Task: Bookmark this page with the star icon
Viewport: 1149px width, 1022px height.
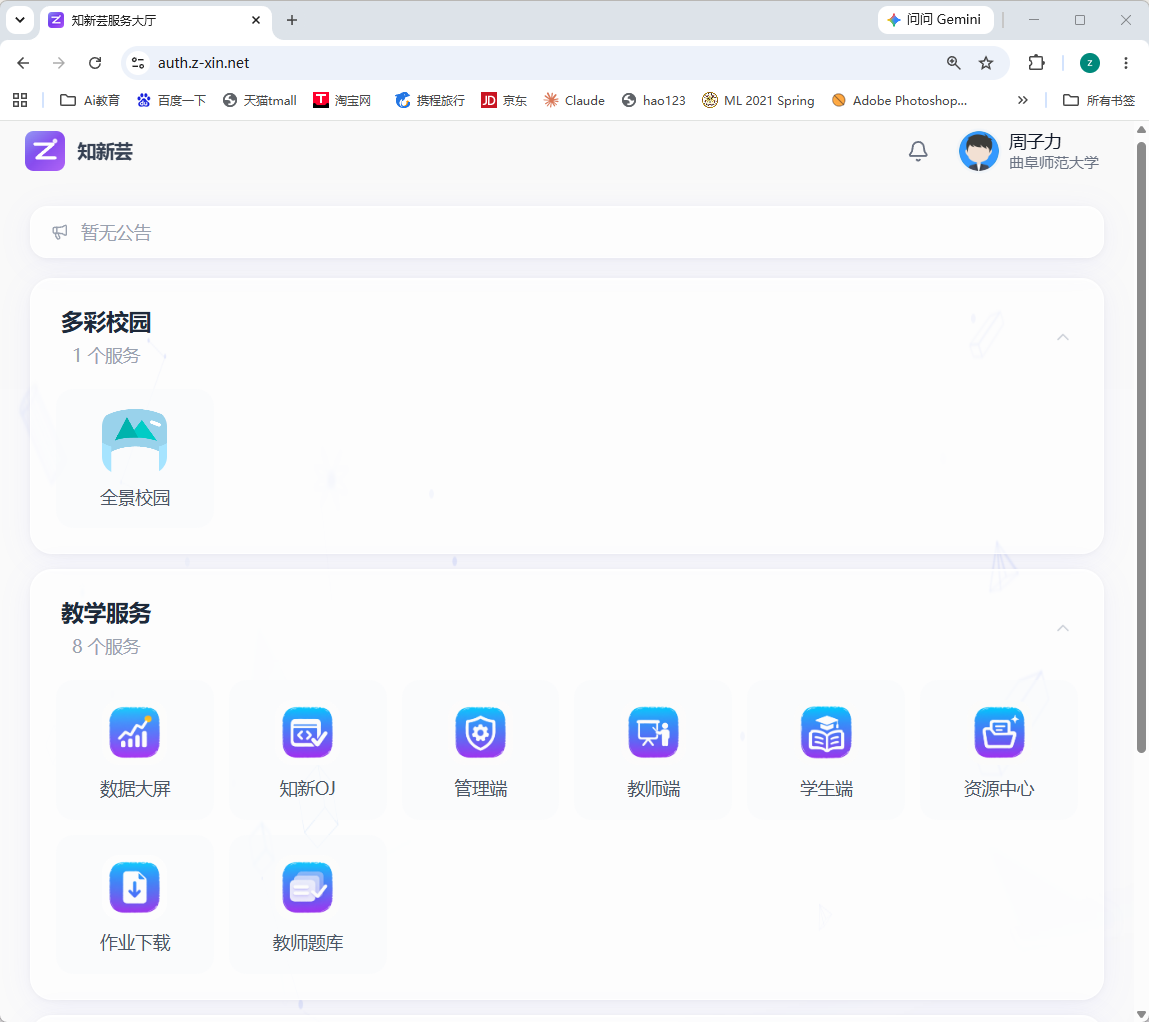Action: click(986, 63)
